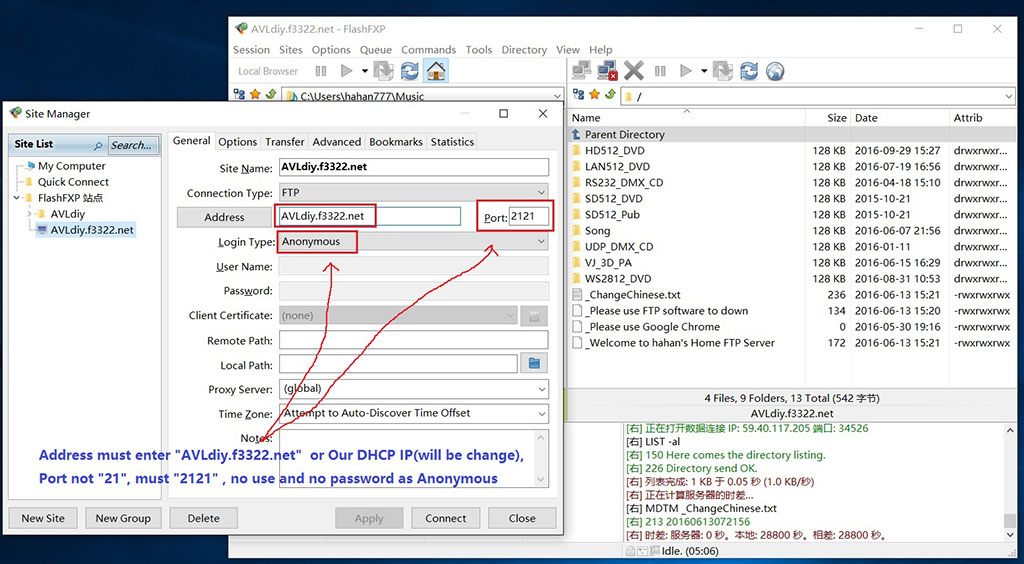Click the scroll-down arrow of the log pane scrollbar
1024x564 pixels.
(x=1010, y=537)
